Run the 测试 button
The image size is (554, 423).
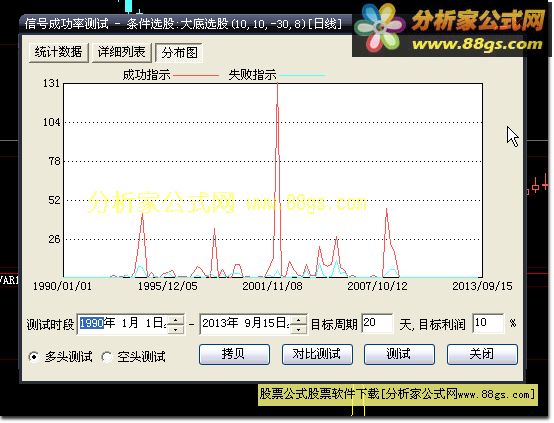[x=399, y=354]
